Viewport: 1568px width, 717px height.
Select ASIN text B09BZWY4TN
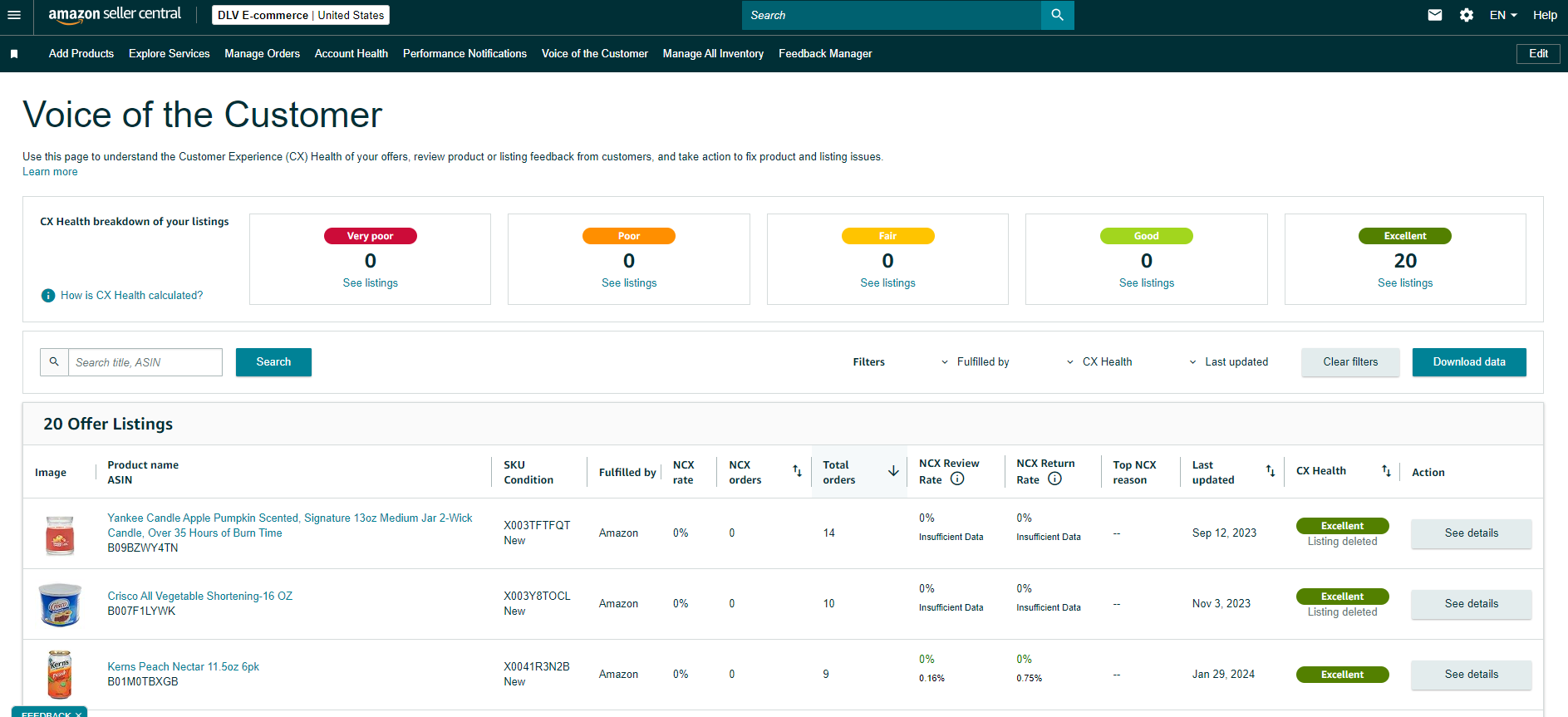pos(143,548)
